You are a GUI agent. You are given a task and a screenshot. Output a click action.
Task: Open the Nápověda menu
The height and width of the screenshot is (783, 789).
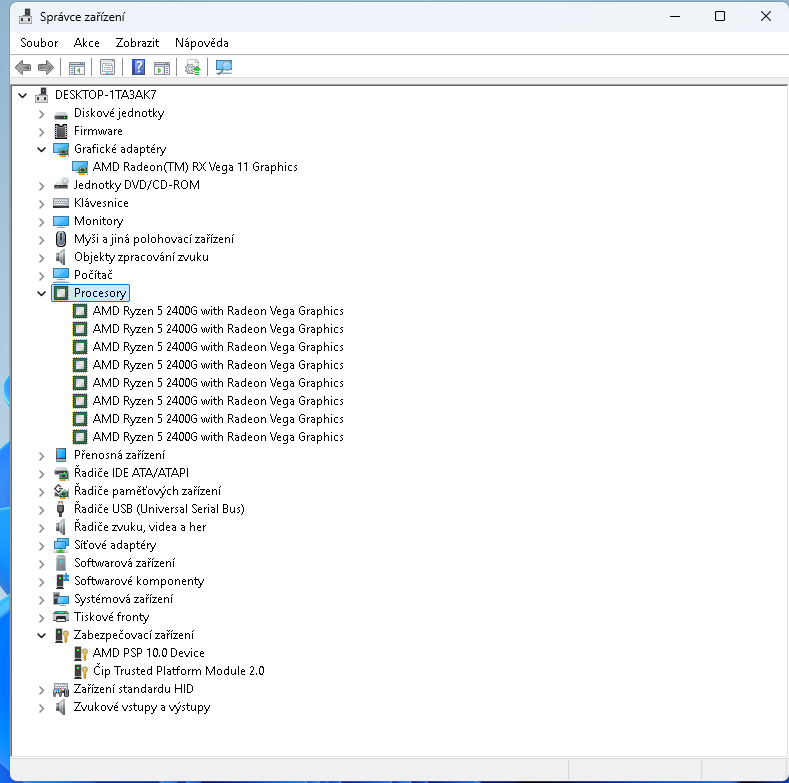click(201, 43)
